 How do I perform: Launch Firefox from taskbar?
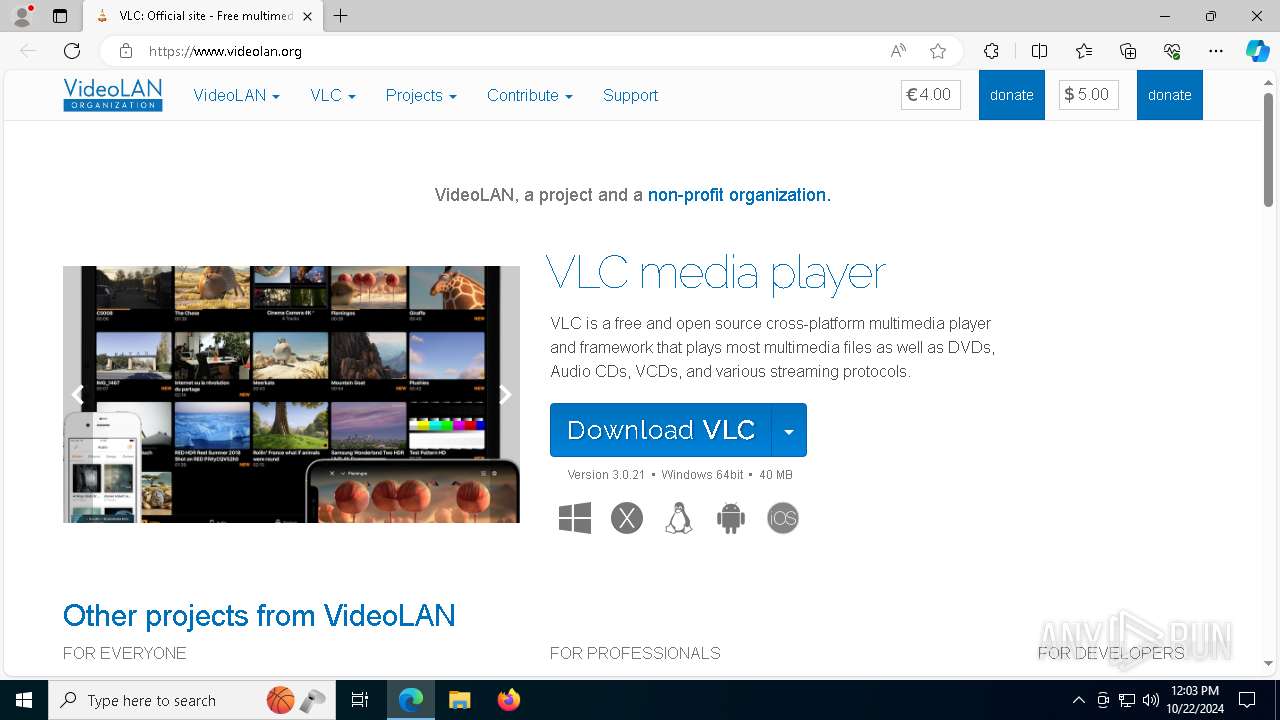[x=509, y=700]
